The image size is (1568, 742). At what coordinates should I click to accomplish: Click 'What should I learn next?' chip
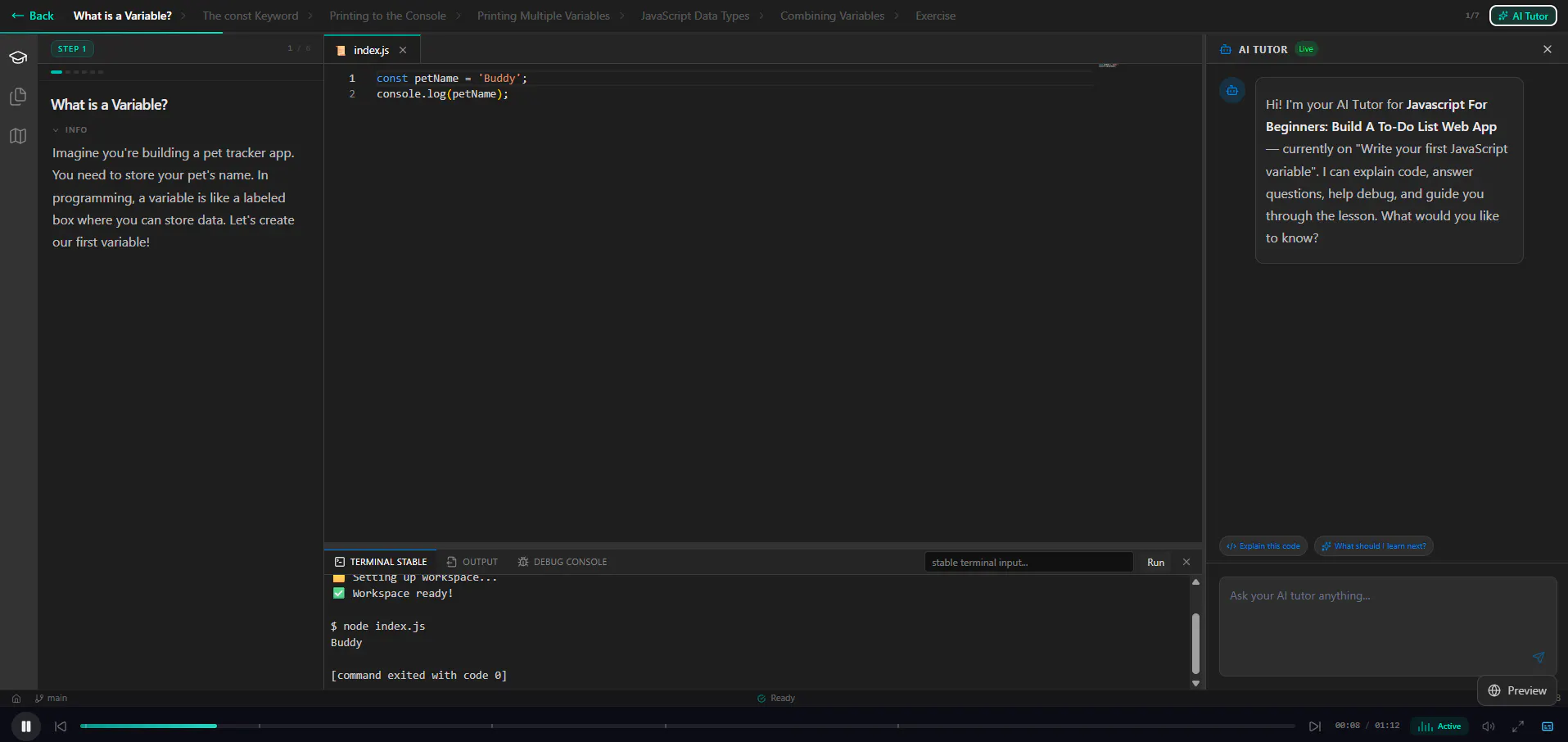(x=1374, y=546)
